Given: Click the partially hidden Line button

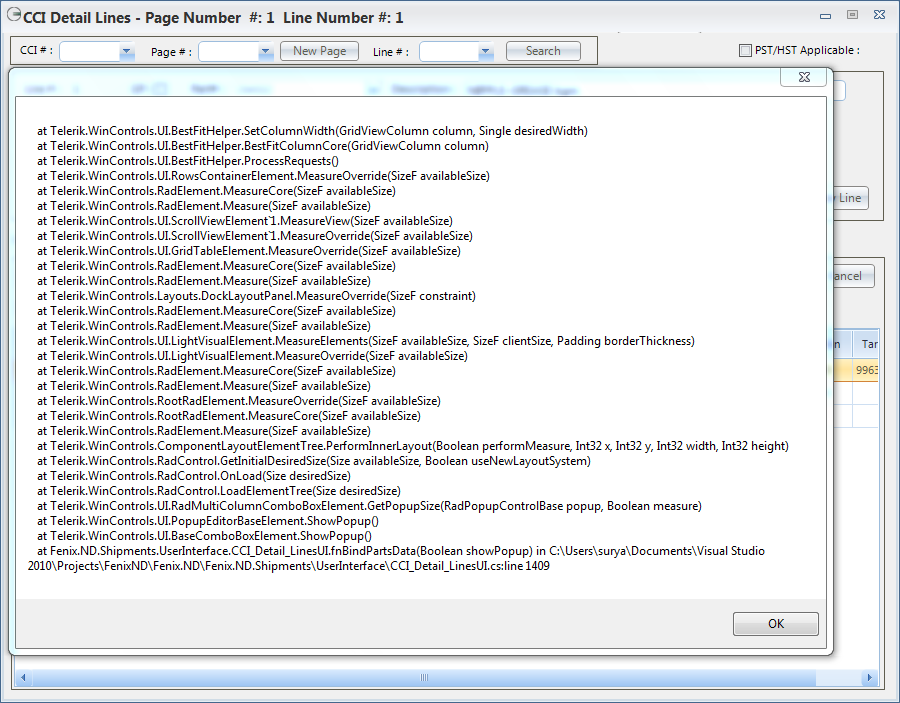Looking at the screenshot, I should pyautogui.click(x=850, y=198).
